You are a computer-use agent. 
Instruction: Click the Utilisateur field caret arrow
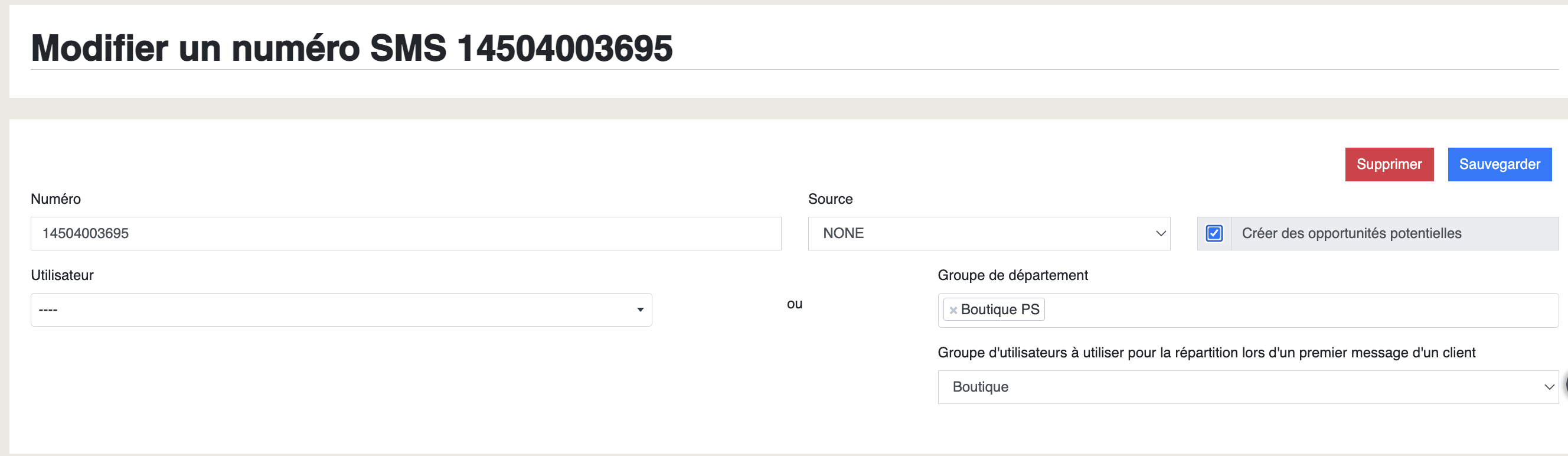coord(640,310)
